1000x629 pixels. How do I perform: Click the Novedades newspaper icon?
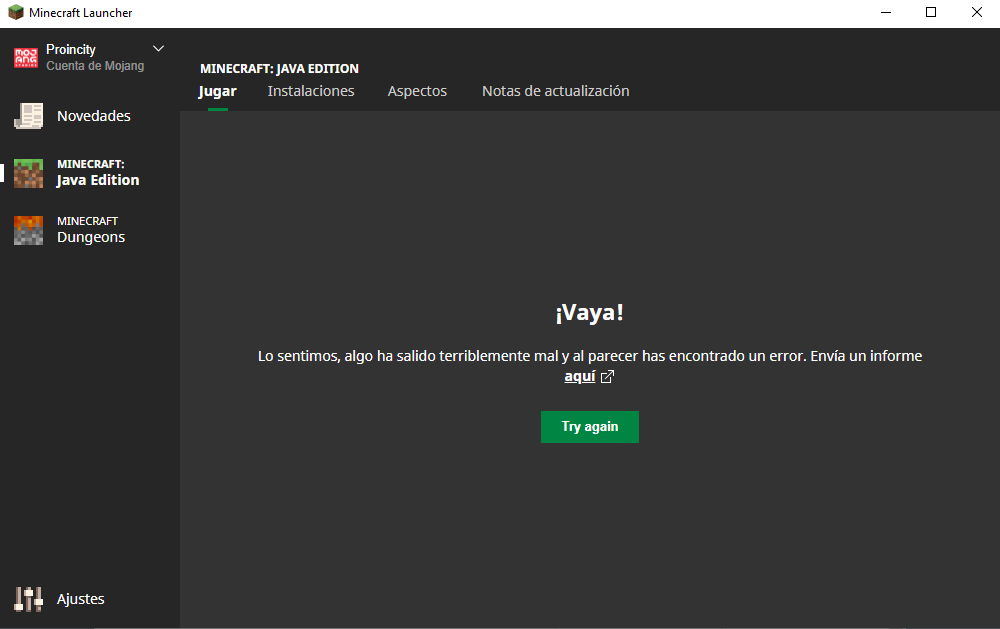tap(29, 116)
